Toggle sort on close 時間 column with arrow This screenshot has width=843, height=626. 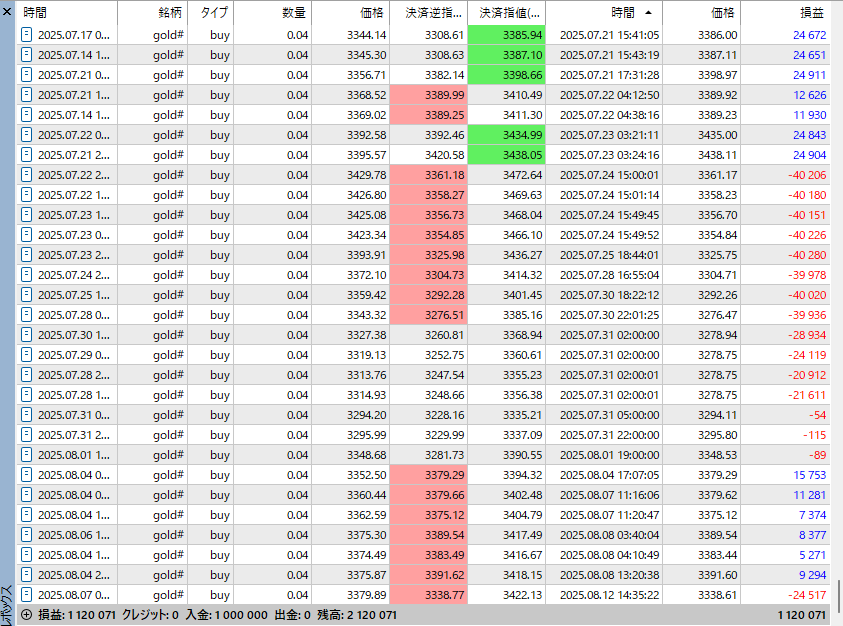tap(604, 12)
